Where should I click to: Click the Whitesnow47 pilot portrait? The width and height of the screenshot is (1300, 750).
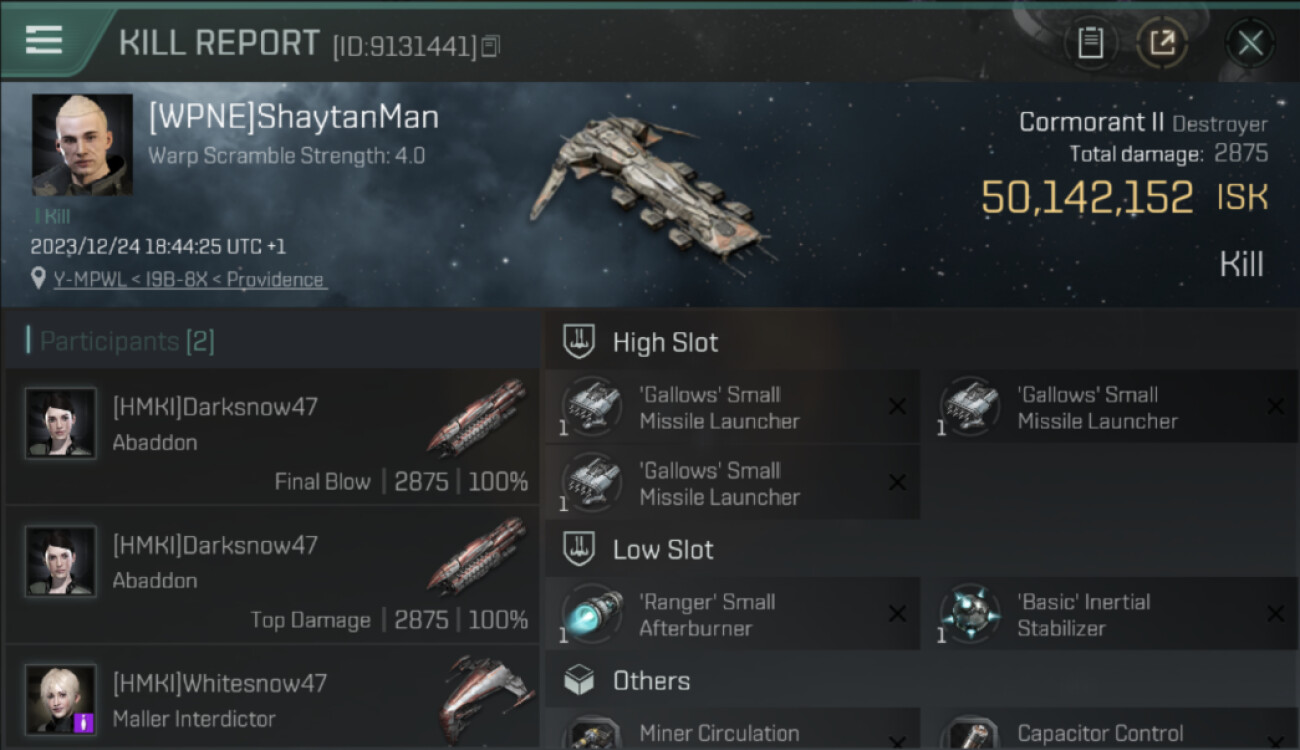coord(61,699)
